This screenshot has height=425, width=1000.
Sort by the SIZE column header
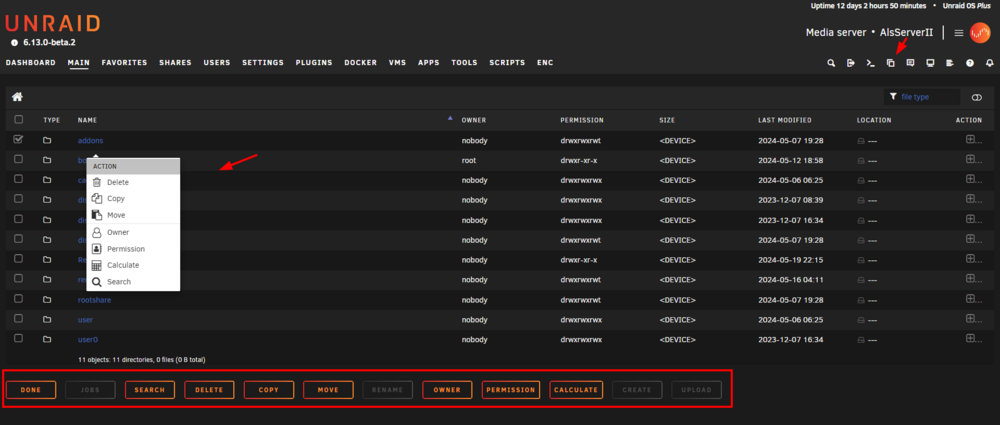pyautogui.click(x=667, y=120)
